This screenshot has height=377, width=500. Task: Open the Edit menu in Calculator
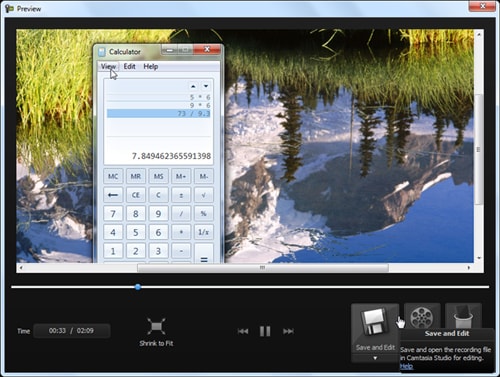click(x=129, y=66)
